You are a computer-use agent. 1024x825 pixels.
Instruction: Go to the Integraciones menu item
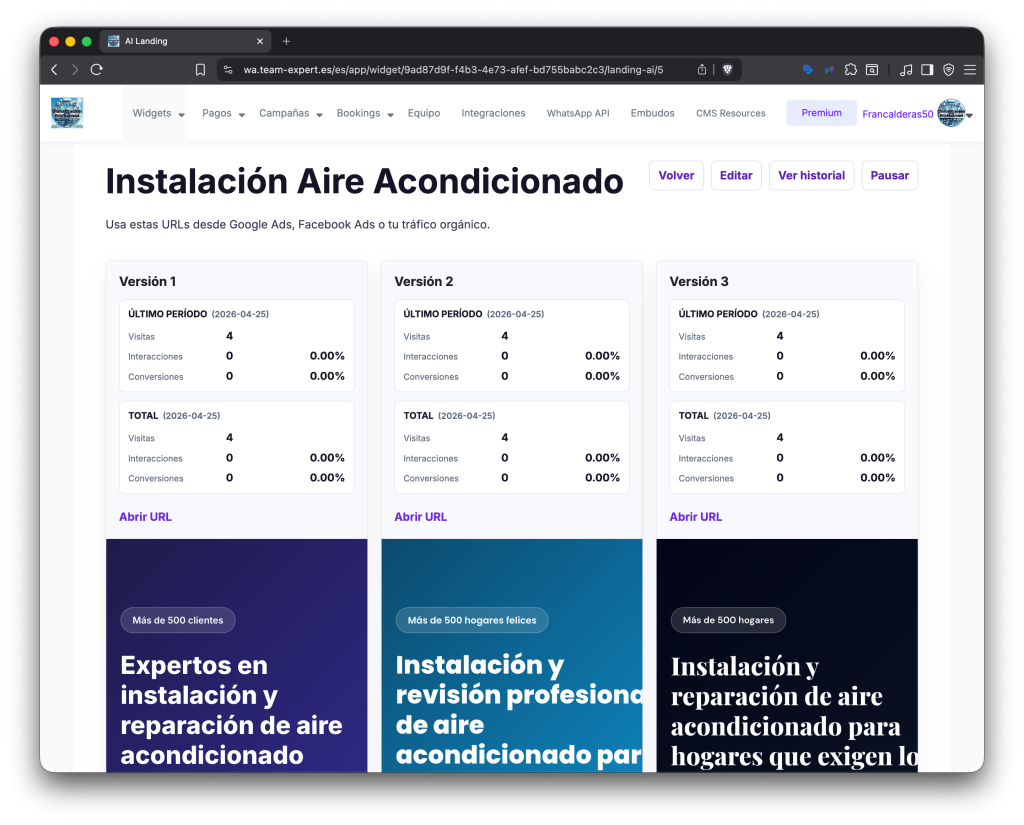coord(493,114)
